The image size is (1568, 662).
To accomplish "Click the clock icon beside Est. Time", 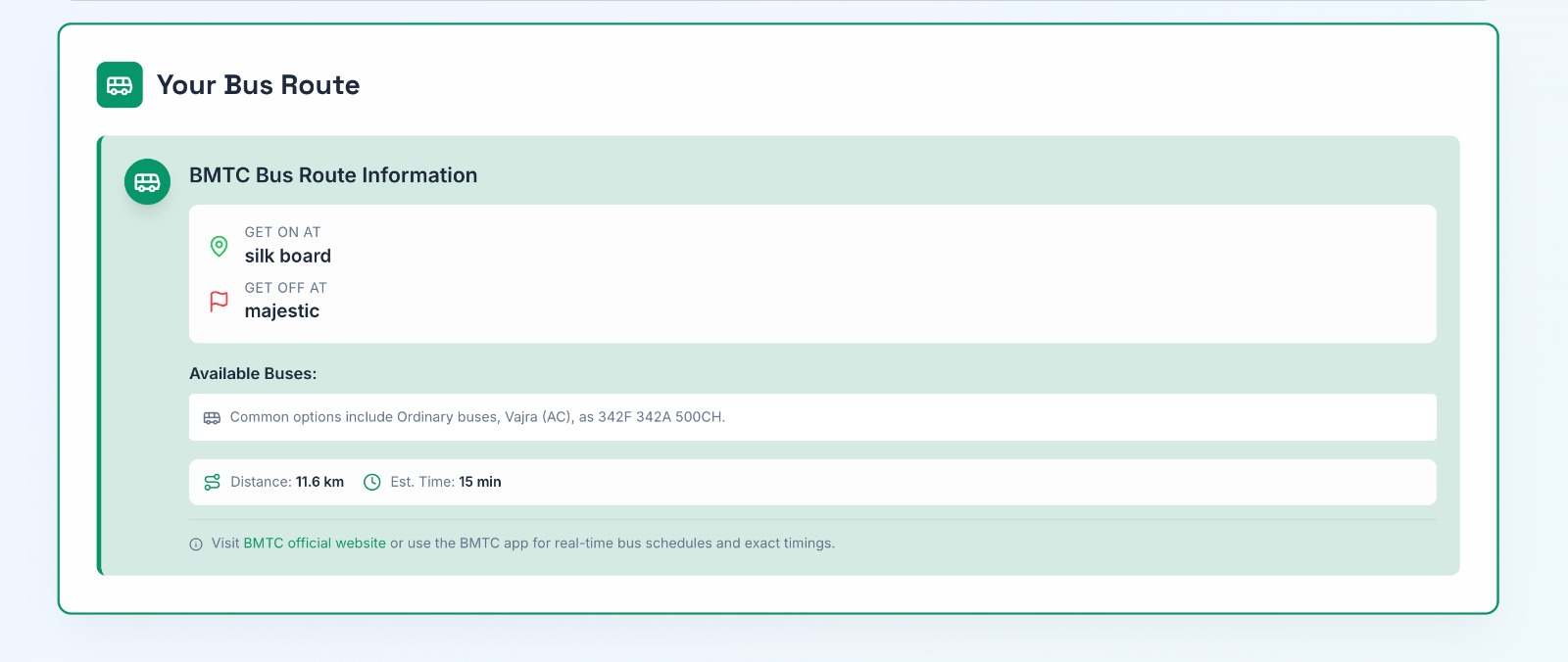I will click(372, 482).
